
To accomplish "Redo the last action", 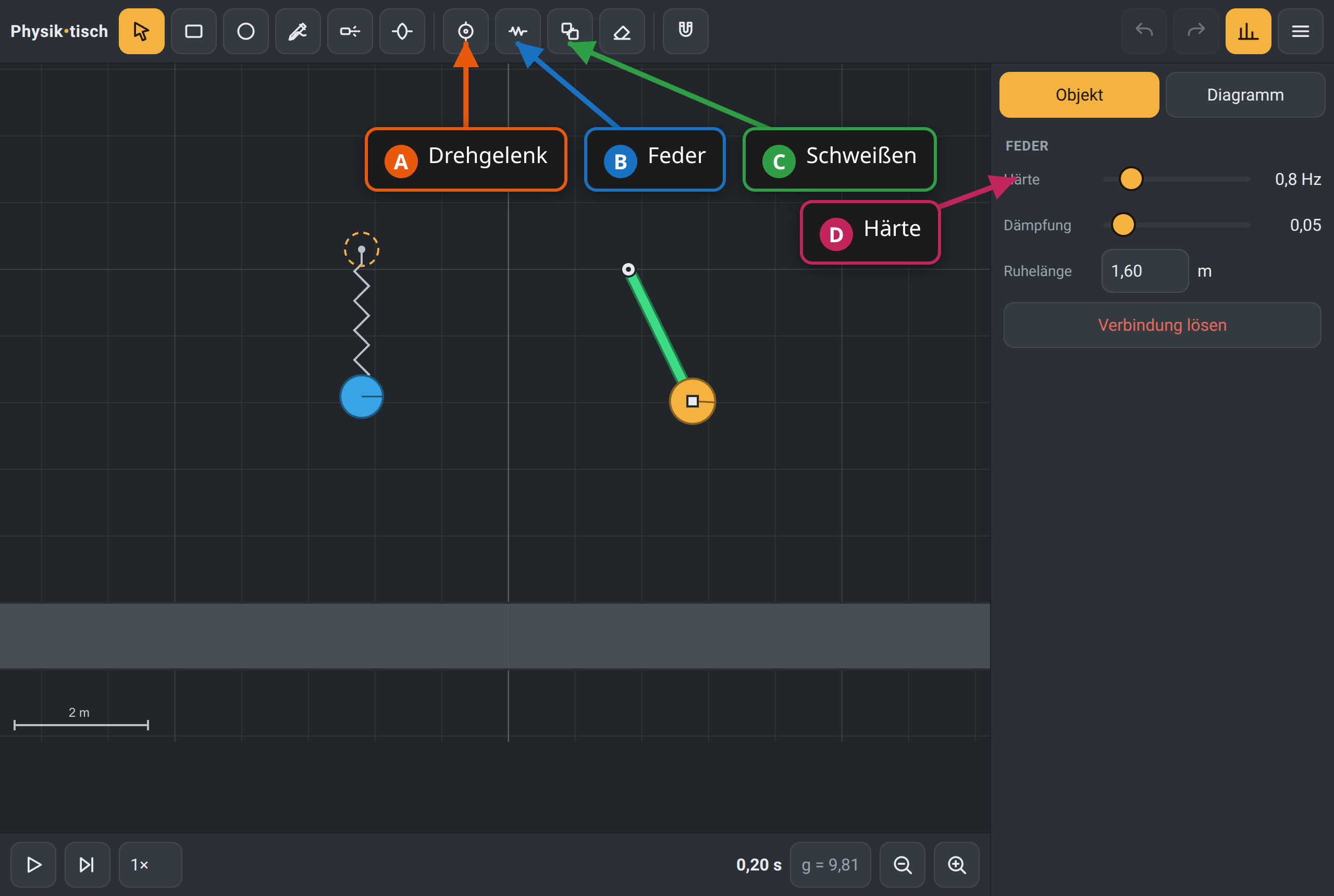I will pyautogui.click(x=1196, y=31).
